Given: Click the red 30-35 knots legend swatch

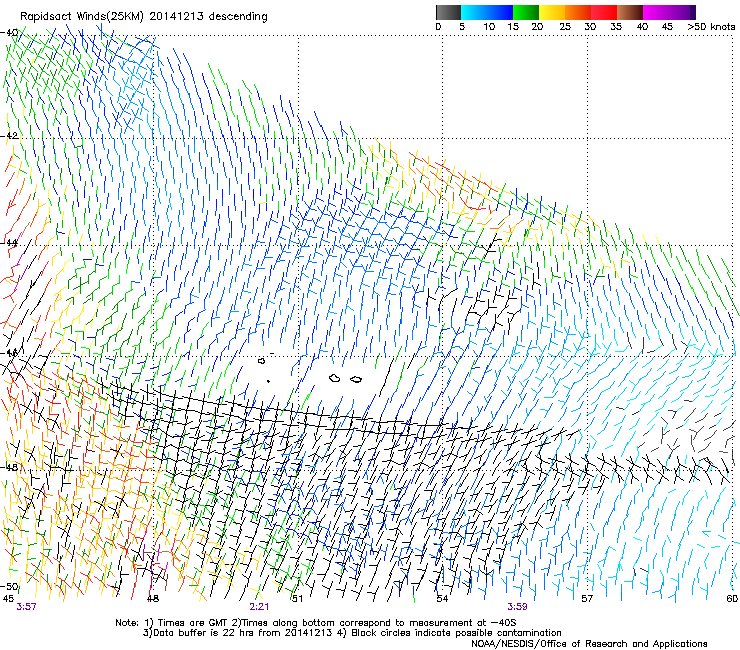Looking at the screenshot, I should (x=604, y=12).
